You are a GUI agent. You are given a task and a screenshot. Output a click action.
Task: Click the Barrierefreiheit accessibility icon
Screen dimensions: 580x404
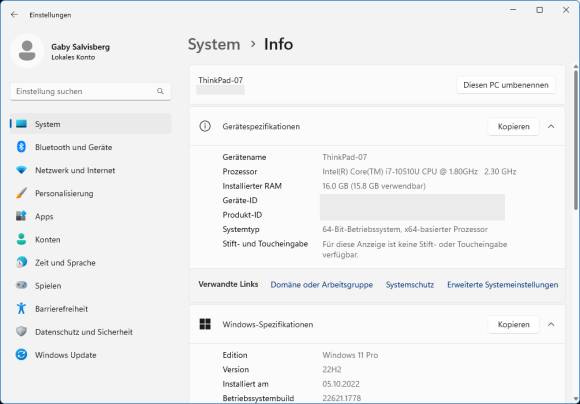click(21, 308)
